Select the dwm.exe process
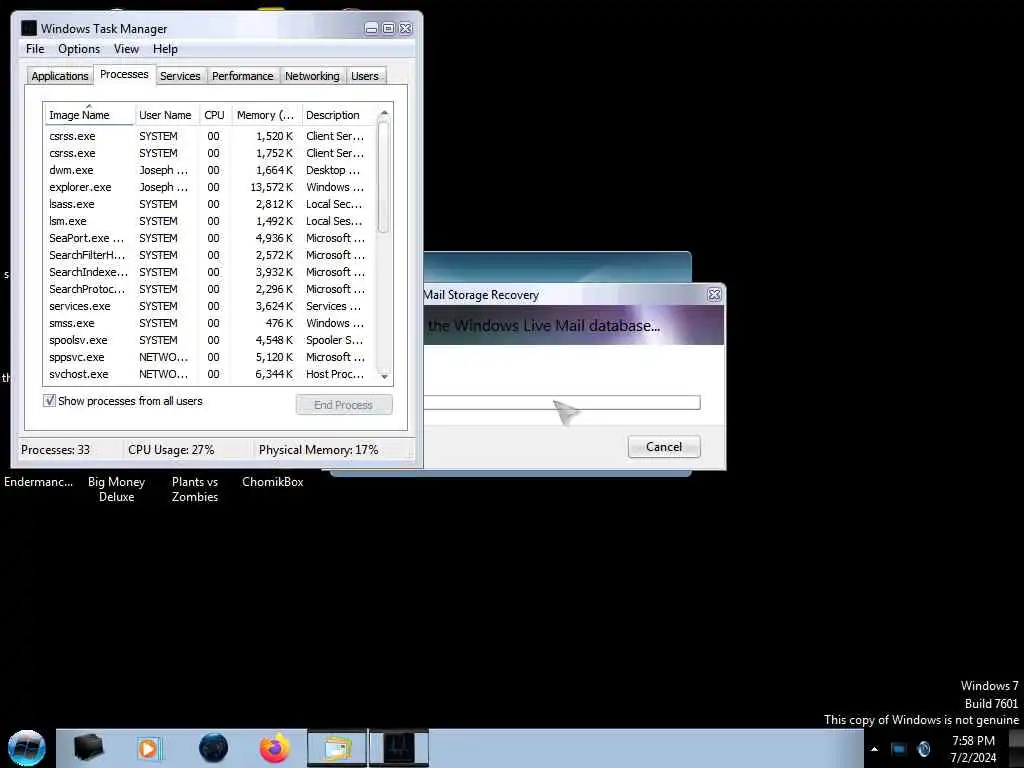Viewport: 1024px width, 768px height. point(210,170)
